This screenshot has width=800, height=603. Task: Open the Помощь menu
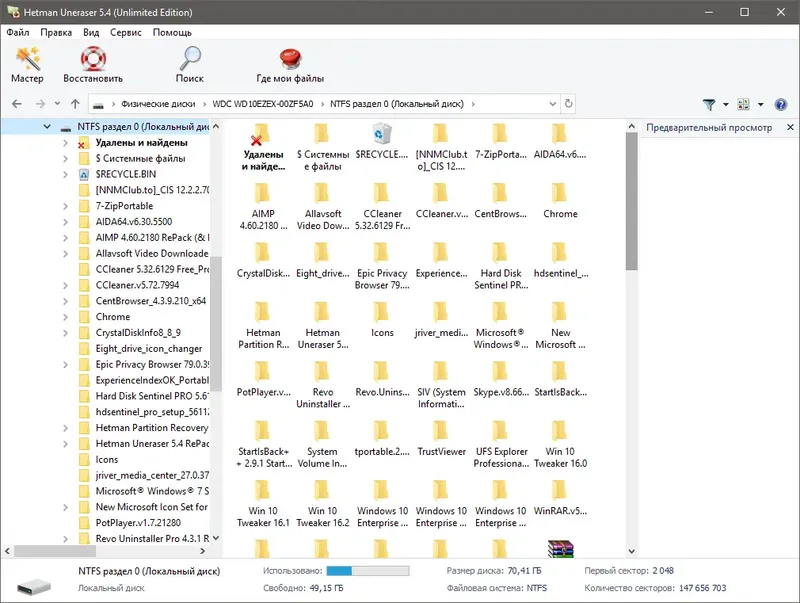click(172, 32)
